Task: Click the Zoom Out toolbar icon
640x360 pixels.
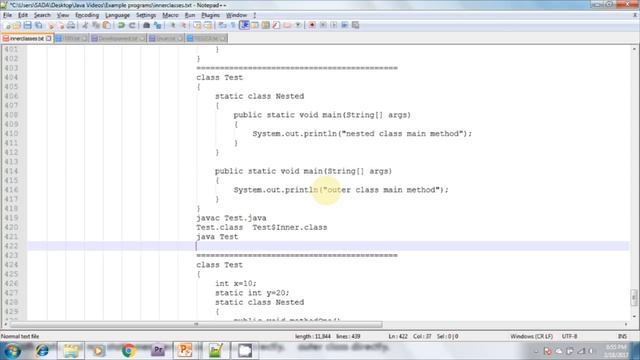Action: pyautogui.click(x=184, y=25)
